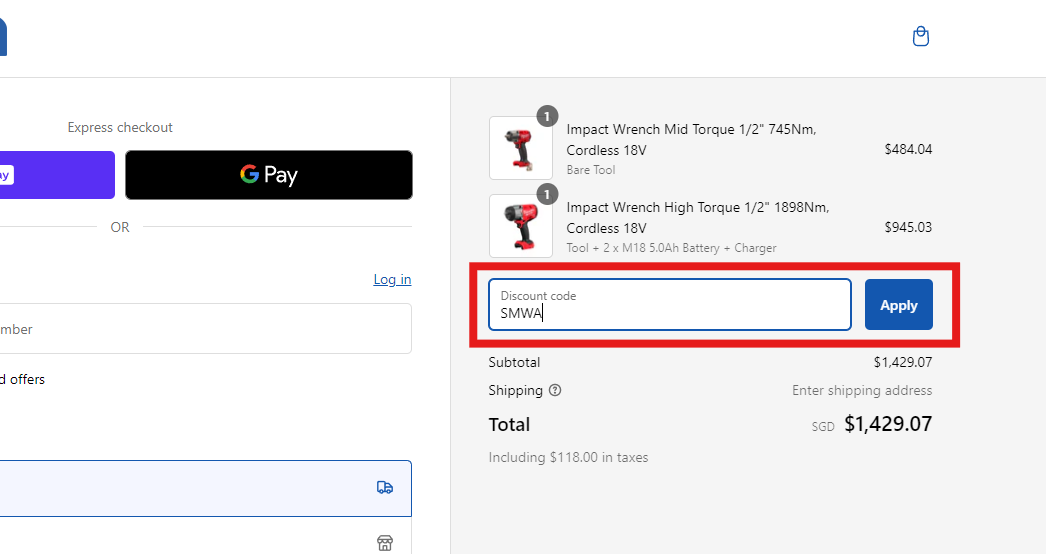Pay using Google Pay express checkout
Viewport: 1046px width, 554px height.
(269, 175)
